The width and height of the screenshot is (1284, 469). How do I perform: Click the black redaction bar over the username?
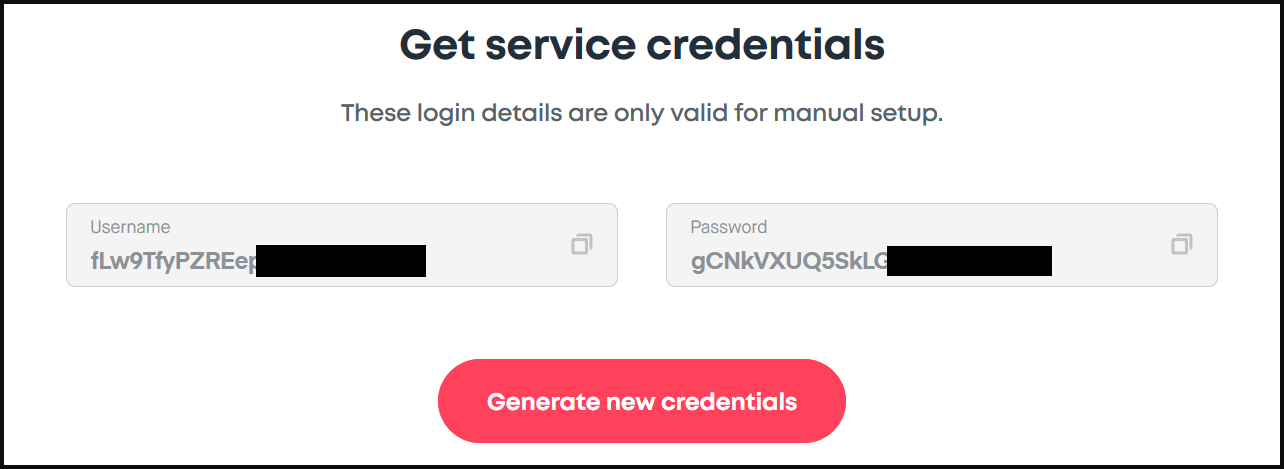point(341,260)
